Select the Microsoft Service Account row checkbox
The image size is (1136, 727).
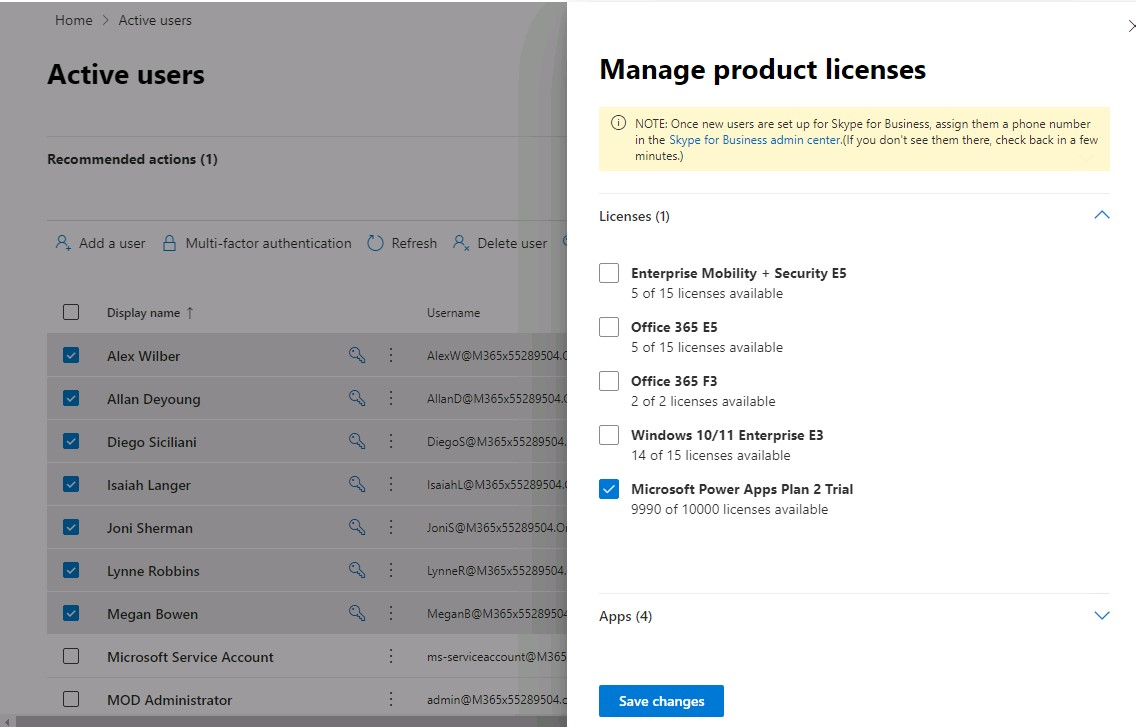coord(71,657)
